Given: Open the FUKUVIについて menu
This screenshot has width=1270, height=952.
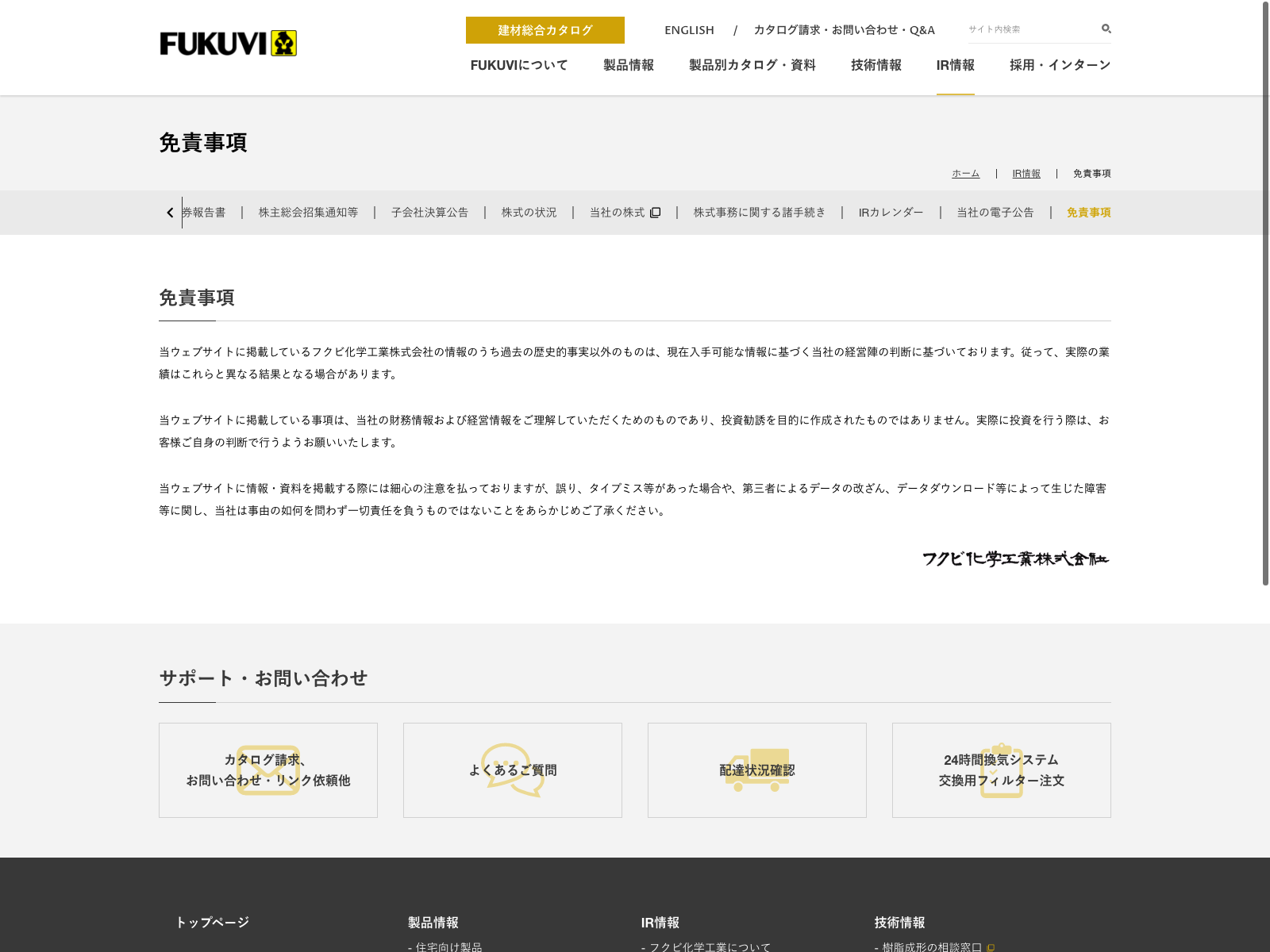Looking at the screenshot, I should pyautogui.click(x=519, y=65).
